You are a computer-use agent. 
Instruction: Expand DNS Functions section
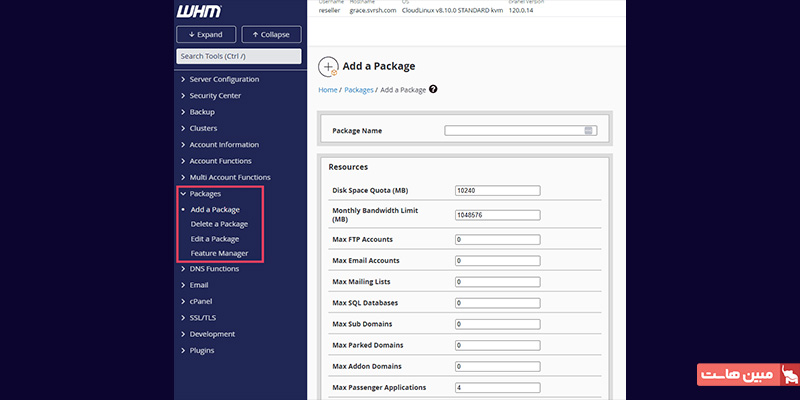pos(214,268)
